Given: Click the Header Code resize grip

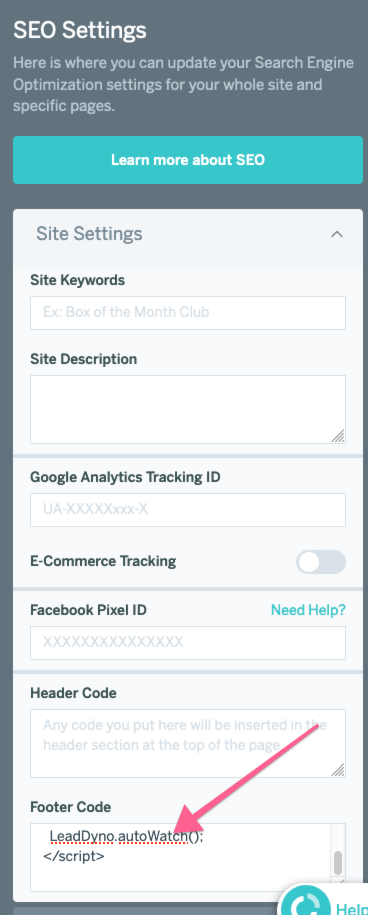Looking at the screenshot, I should click(x=338, y=770).
